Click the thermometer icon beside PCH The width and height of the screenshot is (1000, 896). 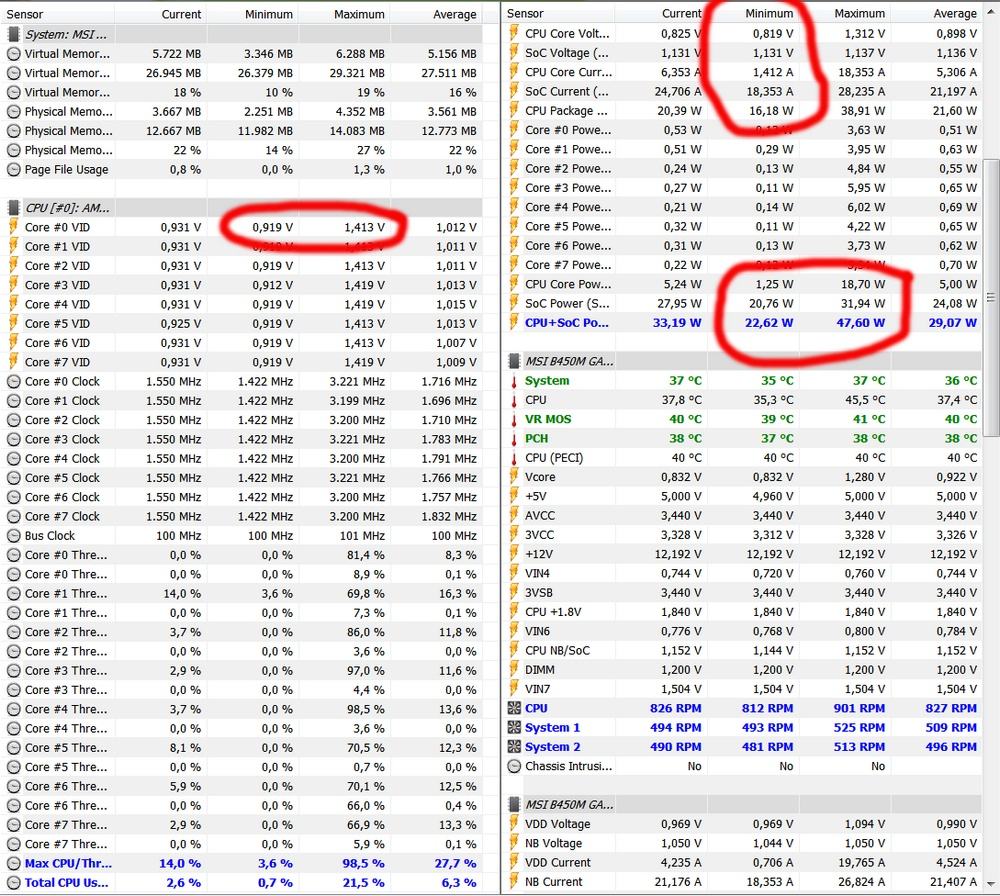[514, 439]
